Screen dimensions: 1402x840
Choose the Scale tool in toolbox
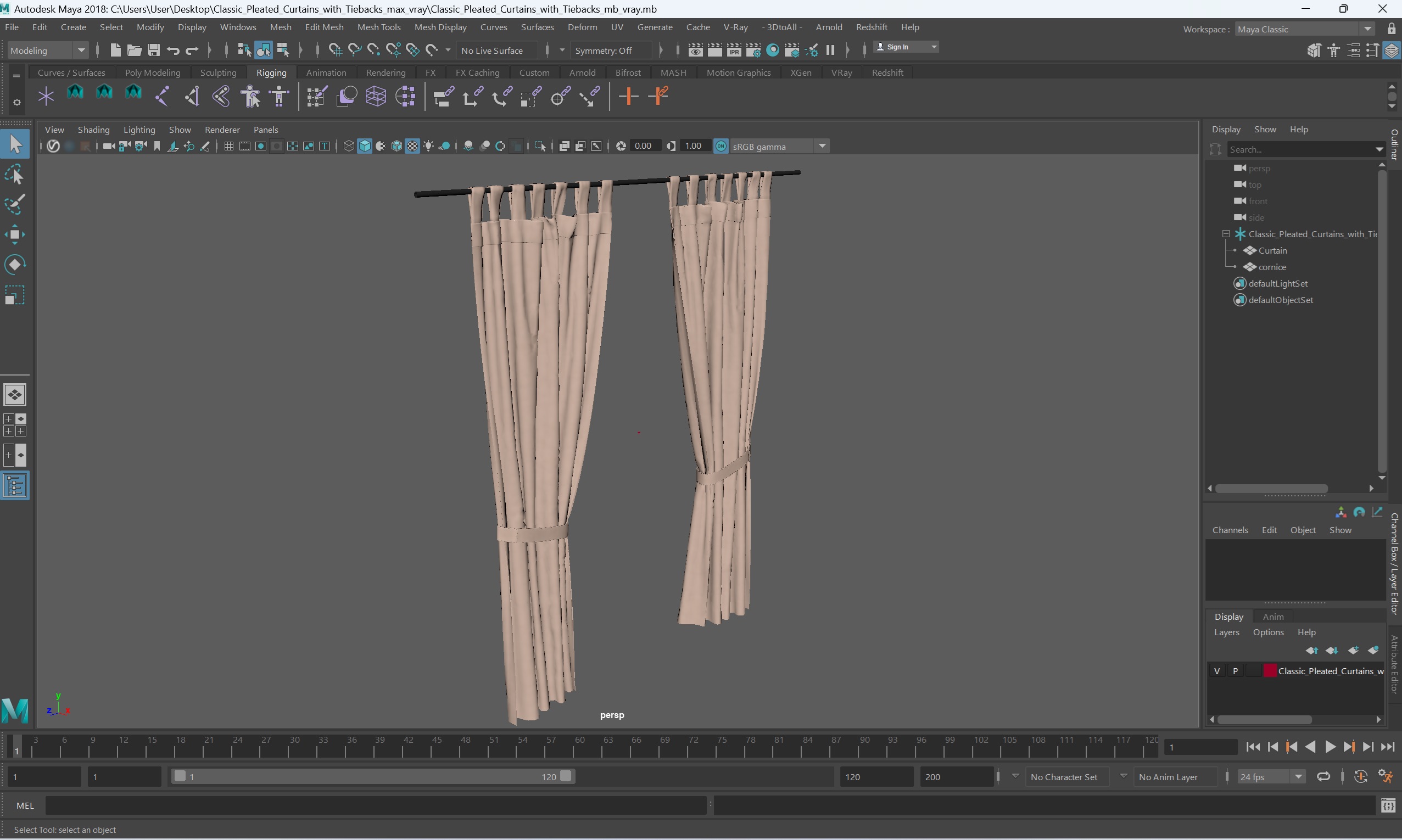(x=15, y=294)
